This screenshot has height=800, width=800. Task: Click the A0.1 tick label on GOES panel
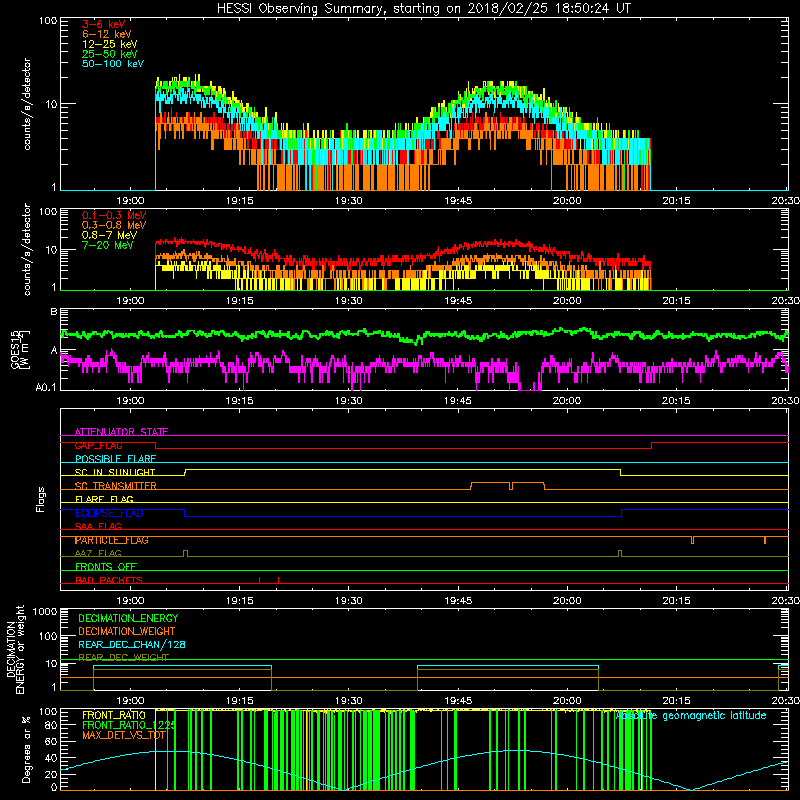pyautogui.click(x=45, y=387)
